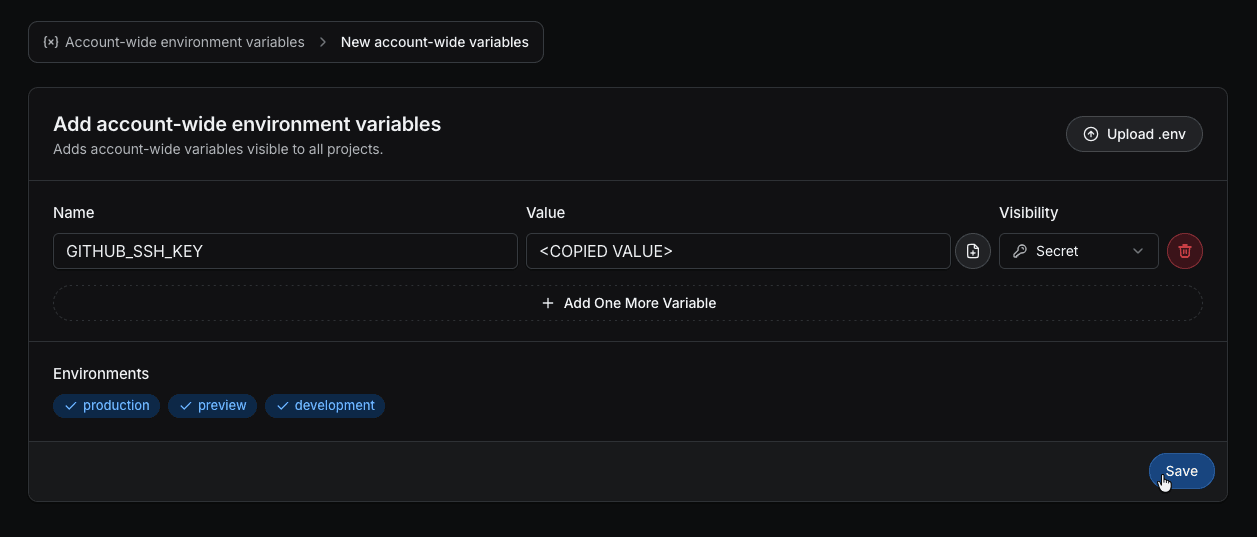Click the upload arrow icon
This screenshot has width=1257, height=537.
(1091, 134)
